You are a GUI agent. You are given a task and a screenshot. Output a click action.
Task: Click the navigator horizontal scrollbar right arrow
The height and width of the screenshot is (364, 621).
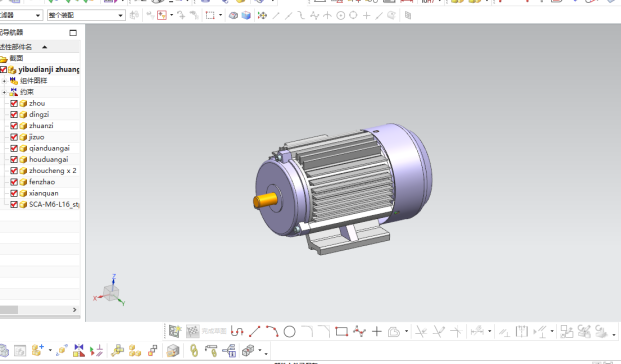[x=74, y=310]
